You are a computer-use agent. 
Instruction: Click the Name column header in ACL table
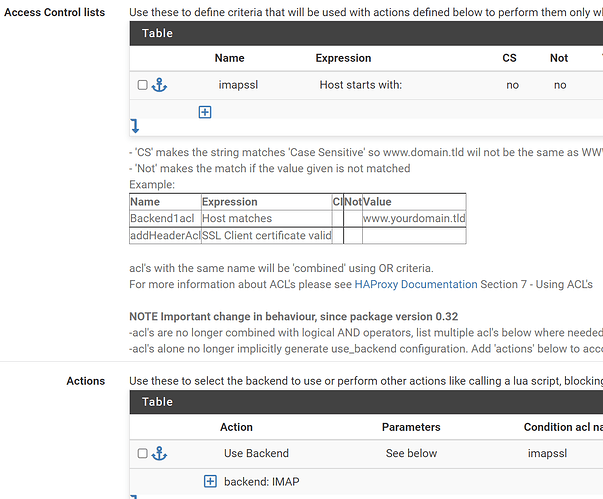click(230, 58)
